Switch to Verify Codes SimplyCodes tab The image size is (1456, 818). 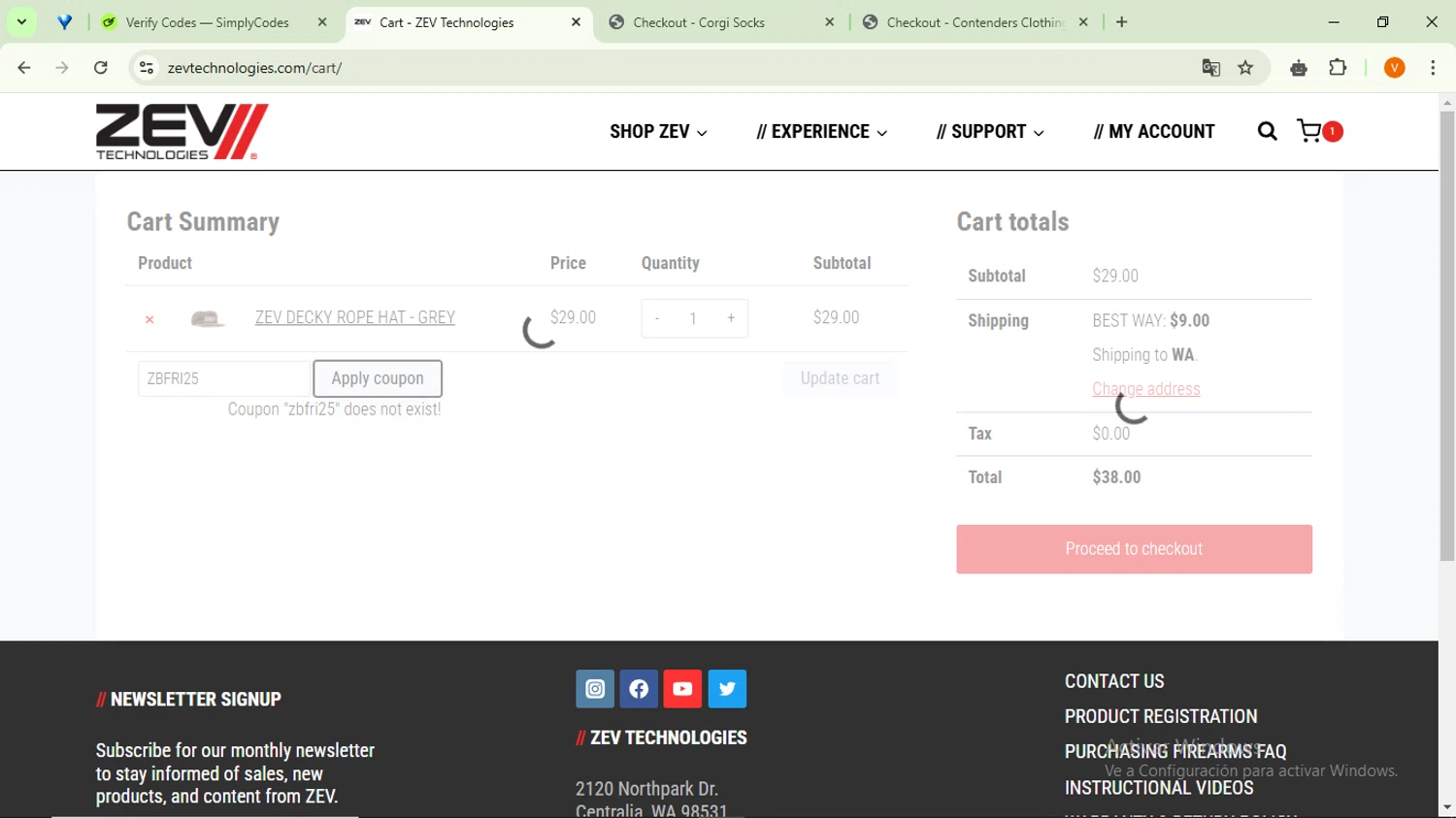point(207,22)
